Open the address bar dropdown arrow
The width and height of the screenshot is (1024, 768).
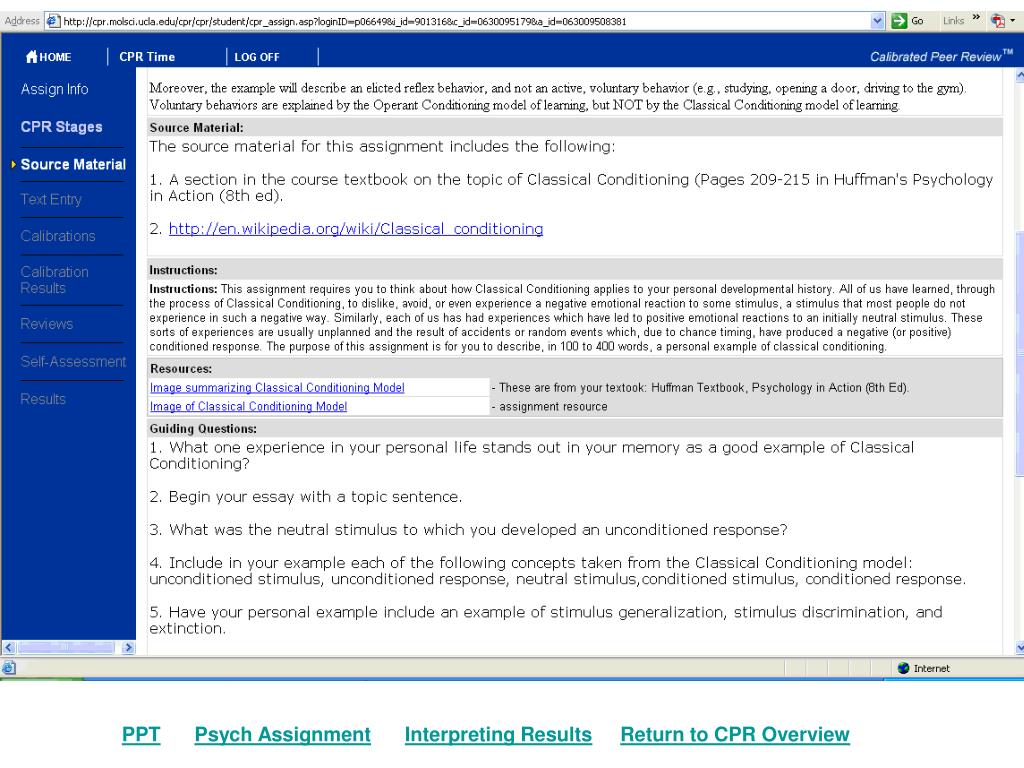tap(877, 21)
